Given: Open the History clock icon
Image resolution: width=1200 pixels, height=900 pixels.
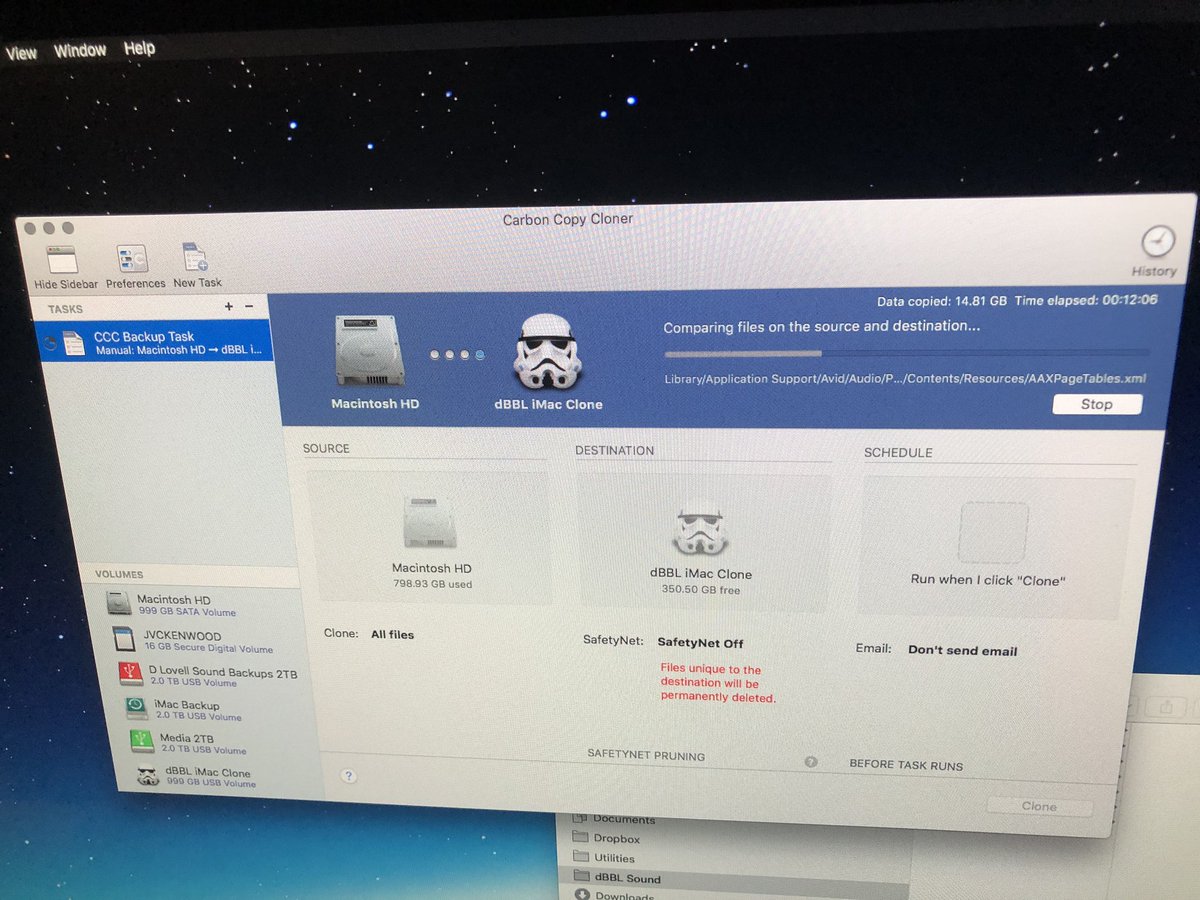Looking at the screenshot, I should [1157, 243].
